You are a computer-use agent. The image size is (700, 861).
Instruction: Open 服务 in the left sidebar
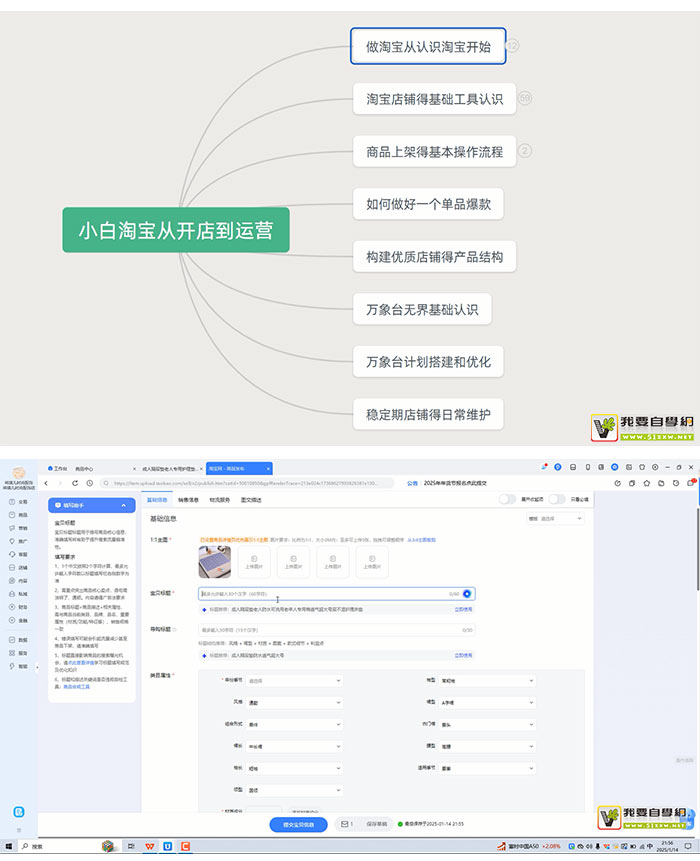pyautogui.click(x=18, y=653)
